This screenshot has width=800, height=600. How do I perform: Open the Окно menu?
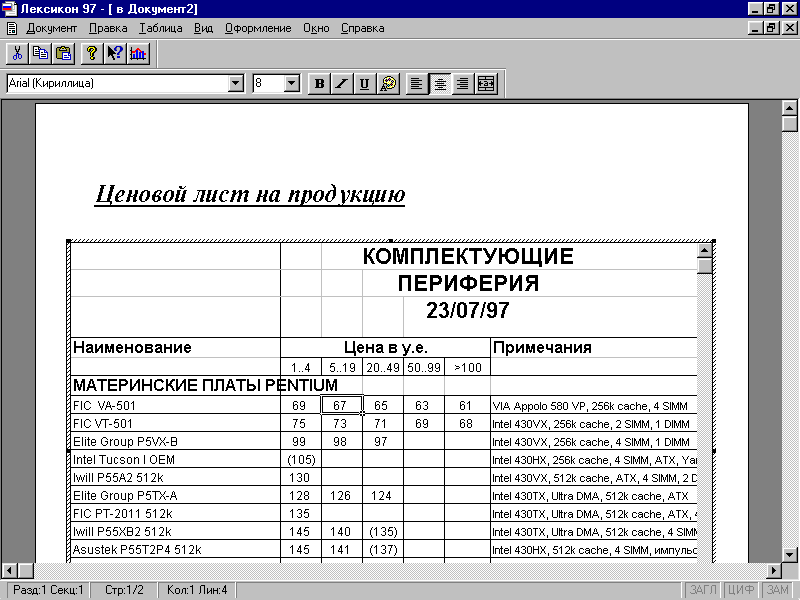pos(316,29)
